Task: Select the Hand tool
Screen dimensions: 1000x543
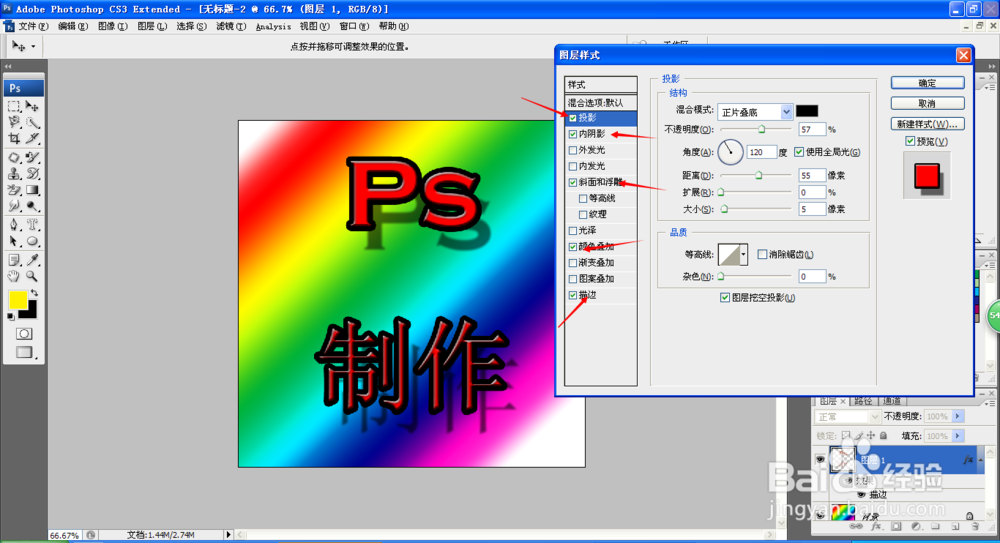Action: point(14,276)
